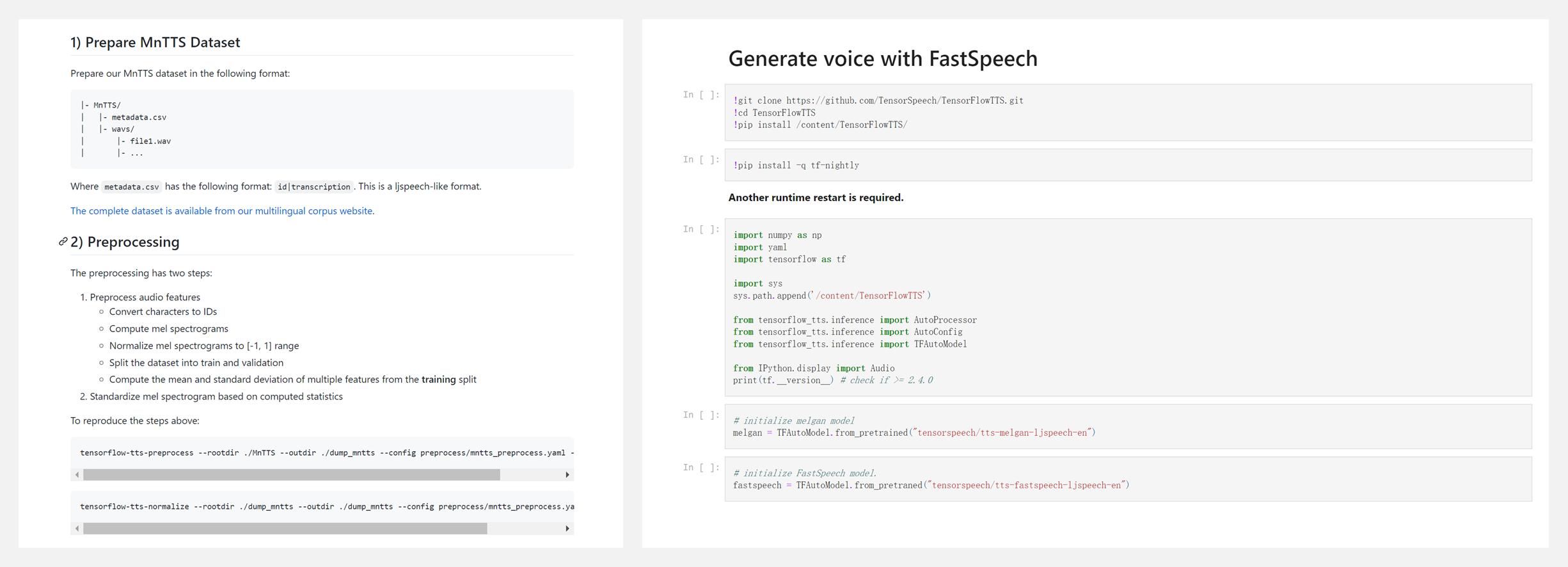The height and width of the screenshot is (567, 1568).
Task: Click the preprocess command horizontal scrollbar thumb
Action: tap(291, 475)
